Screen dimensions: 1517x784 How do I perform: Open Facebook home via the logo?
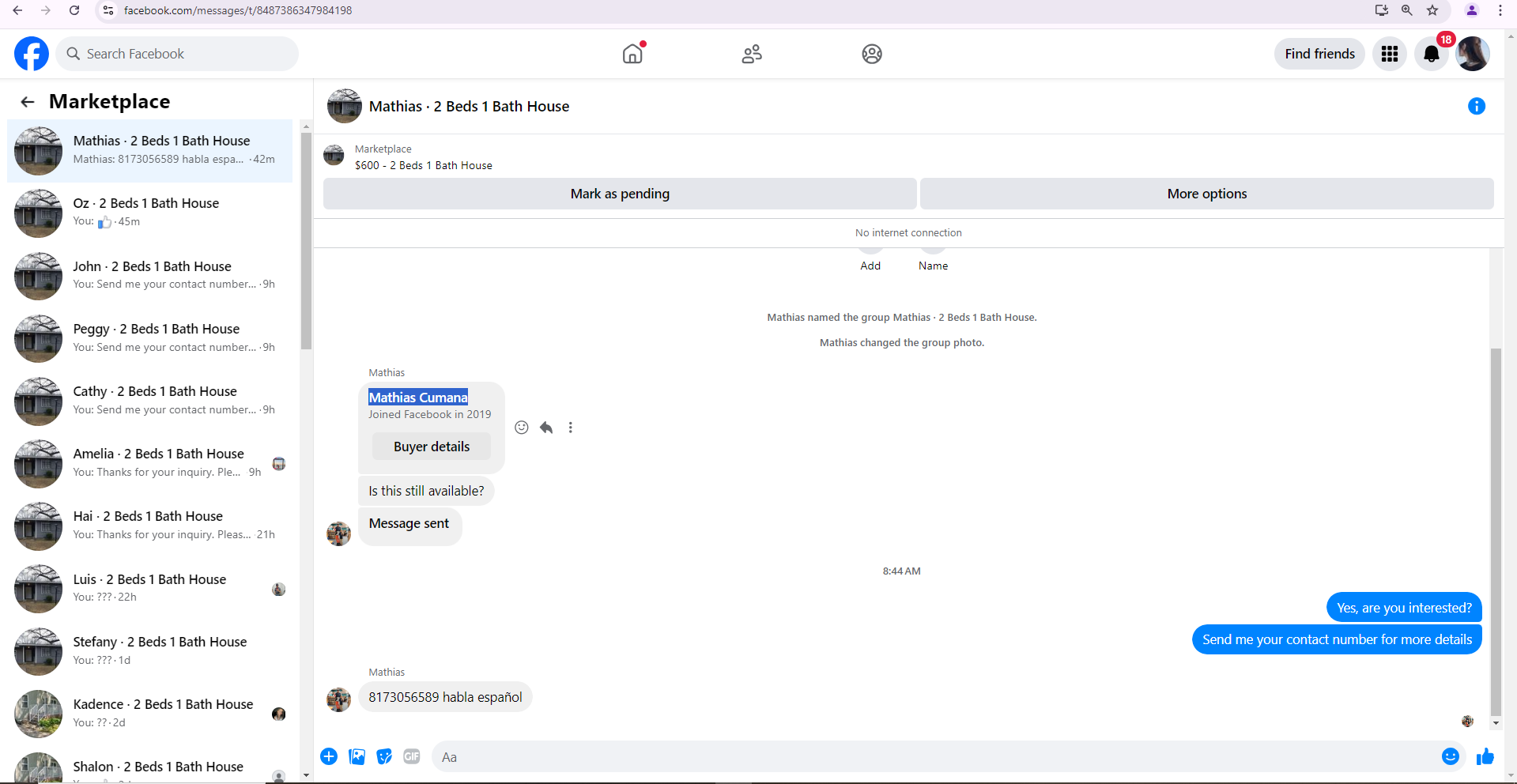[x=32, y=54]
